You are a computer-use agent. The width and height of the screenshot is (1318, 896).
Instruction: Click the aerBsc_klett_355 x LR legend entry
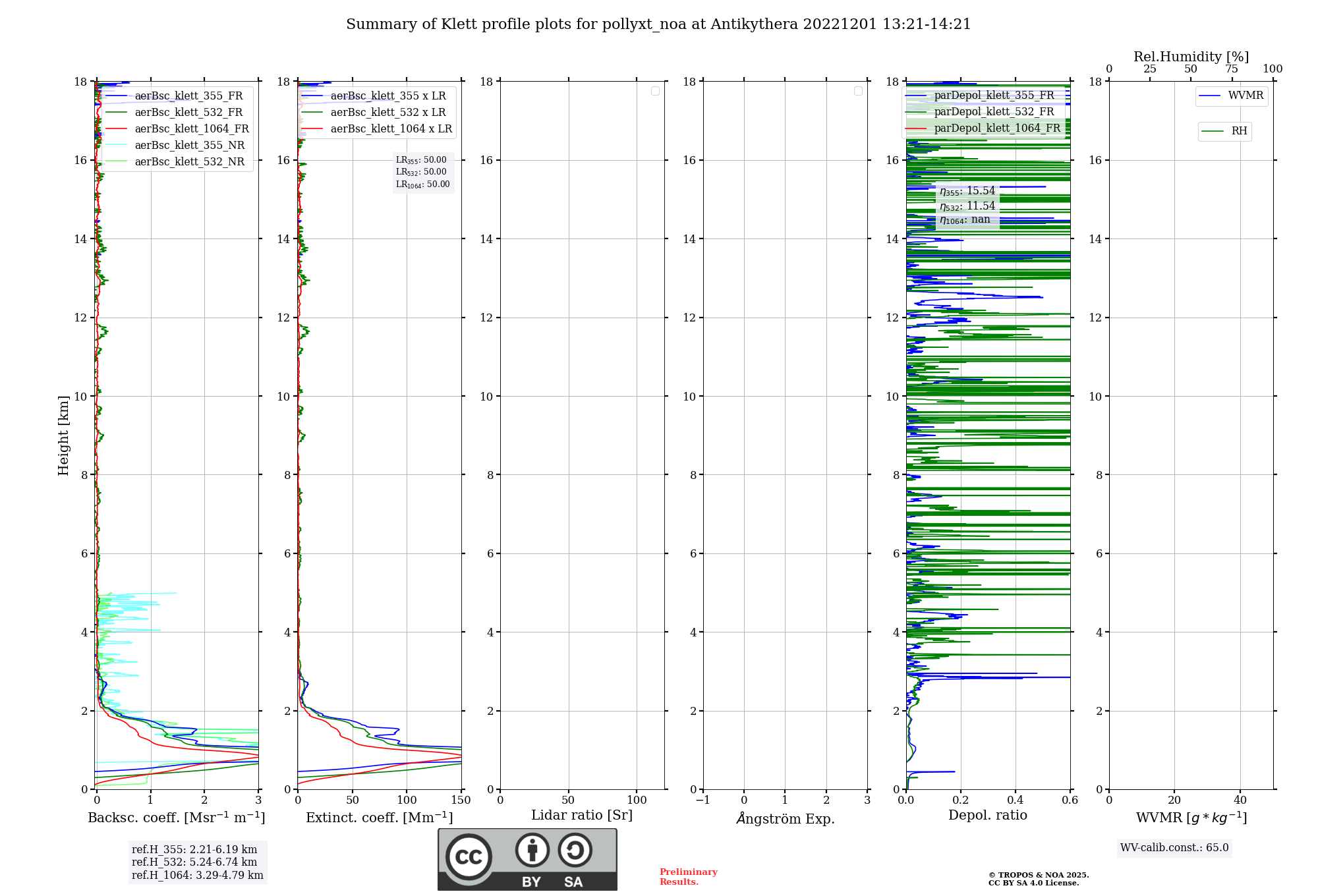[374, 96]
